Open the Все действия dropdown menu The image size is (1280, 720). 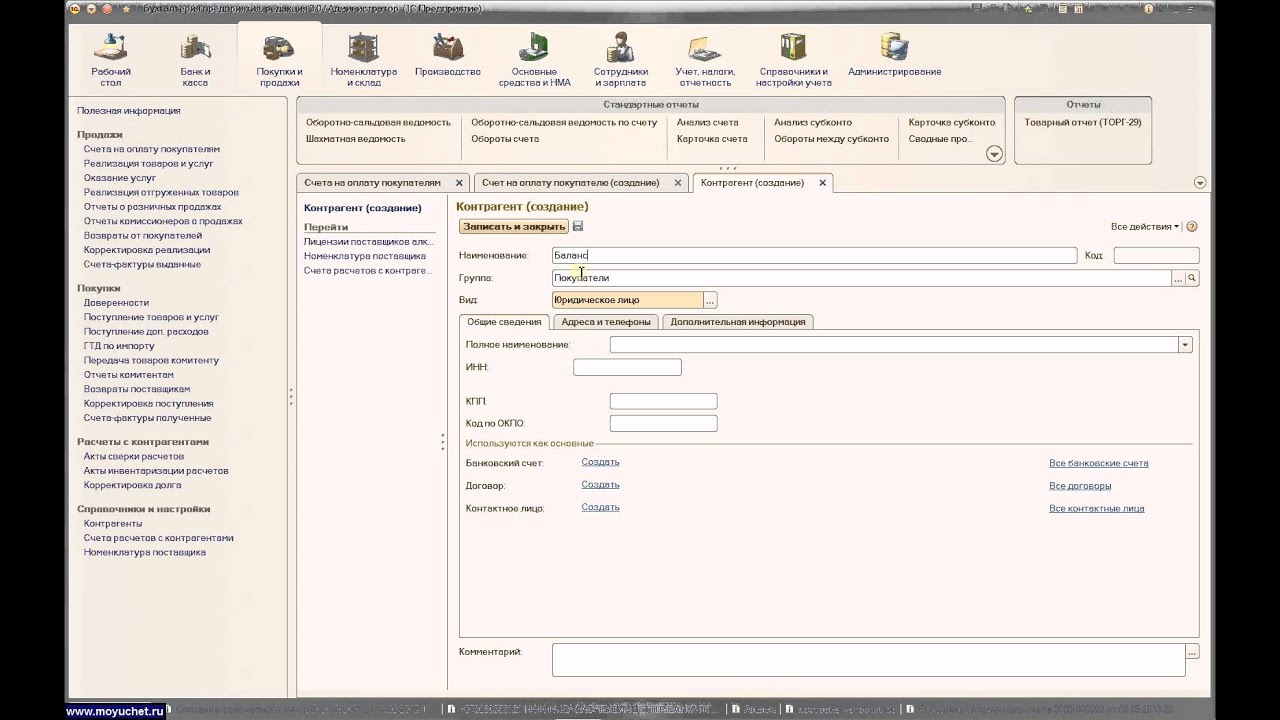tap(1145, 227)
